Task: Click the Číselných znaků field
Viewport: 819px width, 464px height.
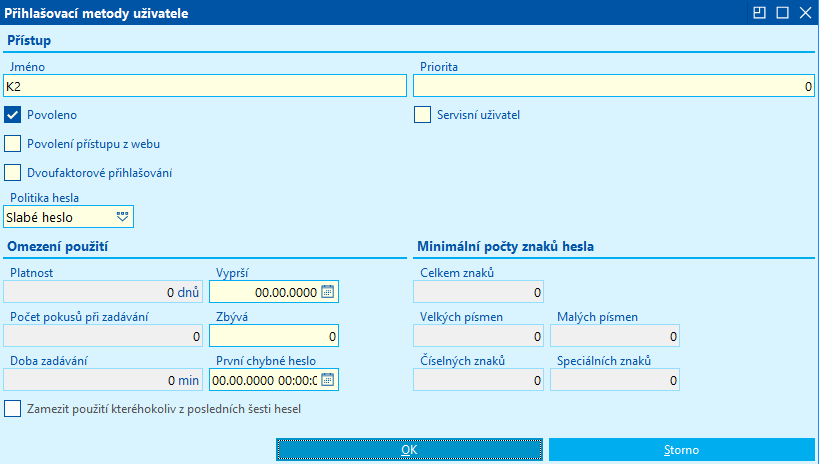Action: pyautogui.click(x=478, y=379)
